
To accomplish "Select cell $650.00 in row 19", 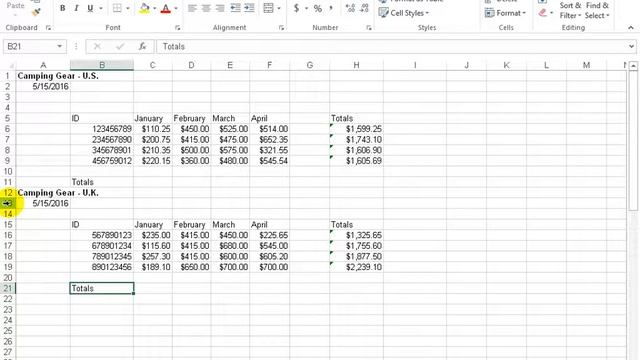I will click(191, 267).
